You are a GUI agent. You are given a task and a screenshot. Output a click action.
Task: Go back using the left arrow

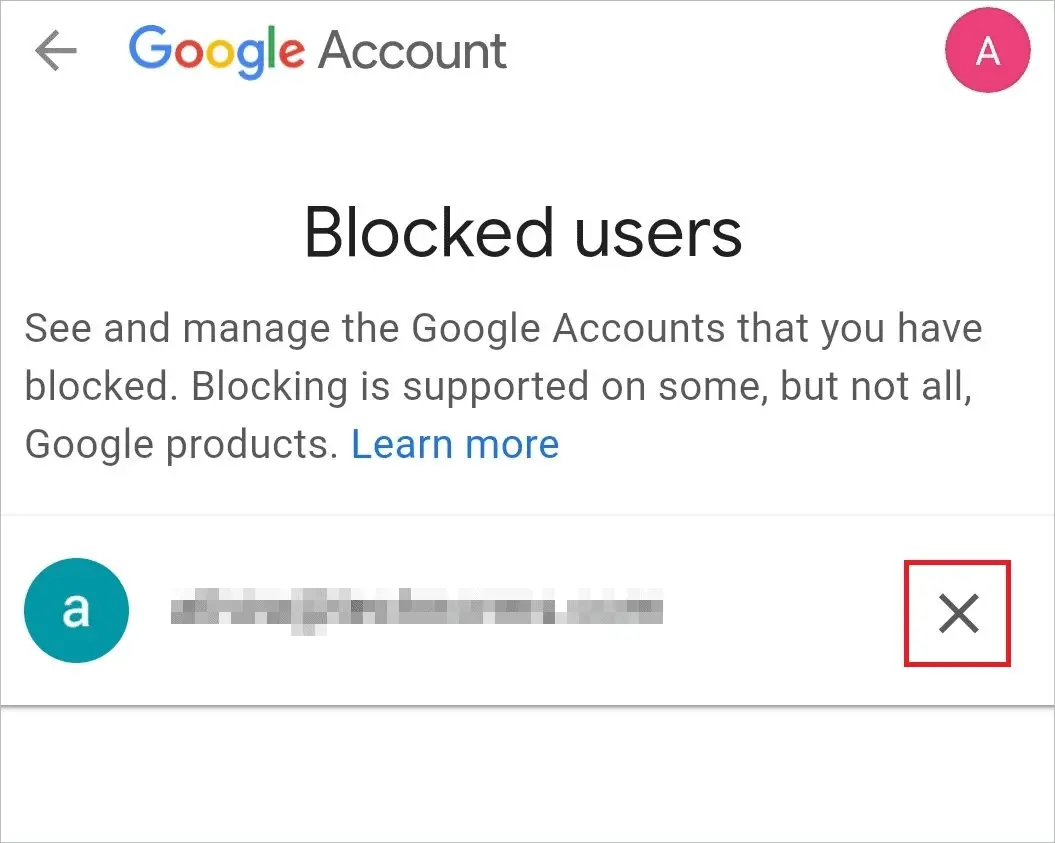click(56, 50)
